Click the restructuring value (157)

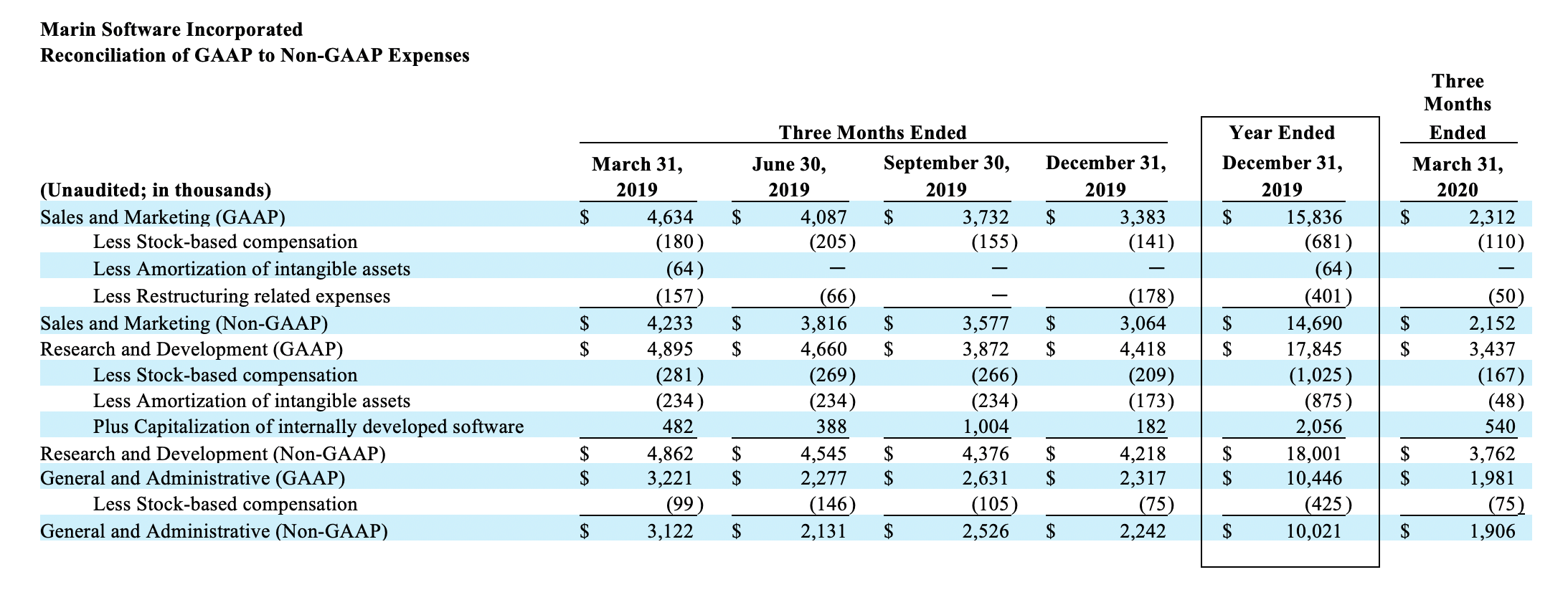[x=680, y=295]
